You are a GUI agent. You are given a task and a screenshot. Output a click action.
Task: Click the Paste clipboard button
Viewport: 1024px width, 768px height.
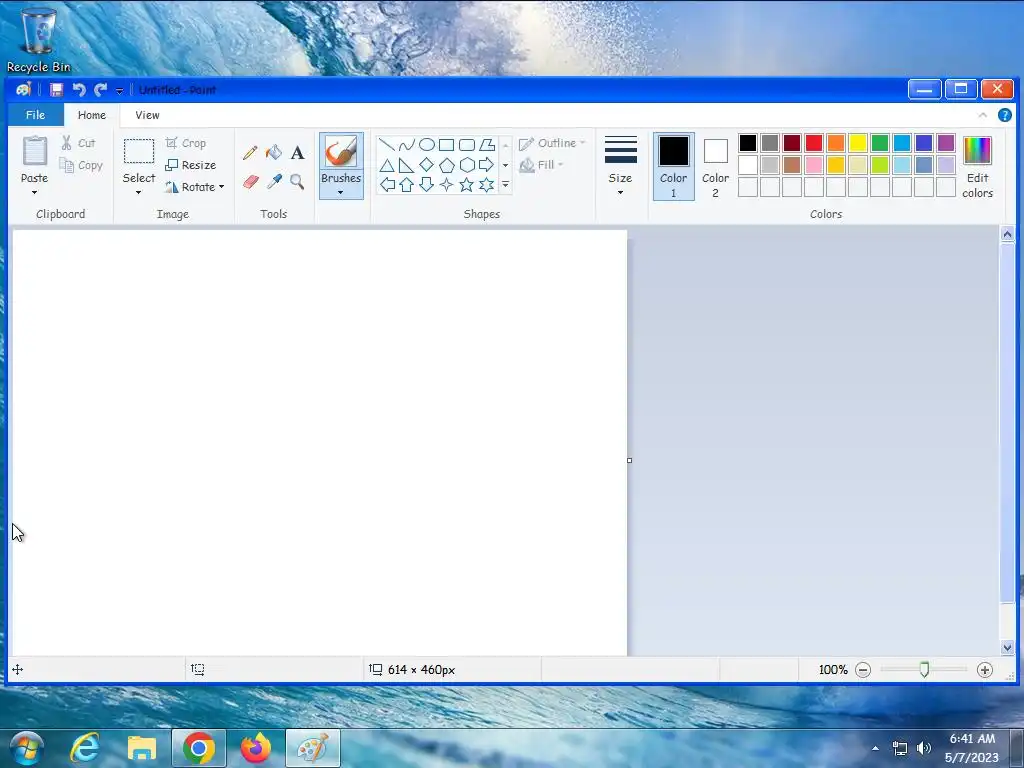point(35,159)
